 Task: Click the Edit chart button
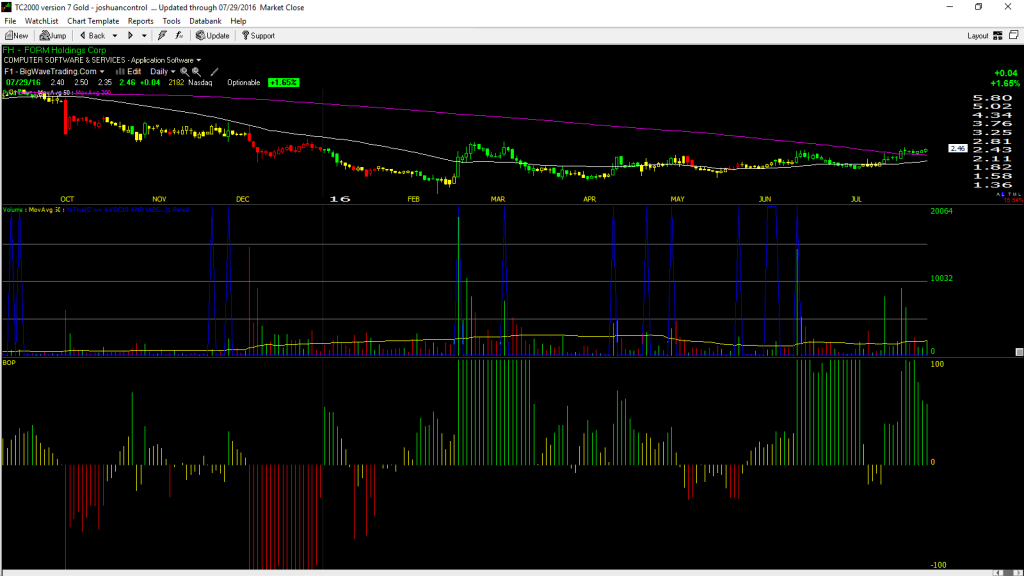click(129, 72)
